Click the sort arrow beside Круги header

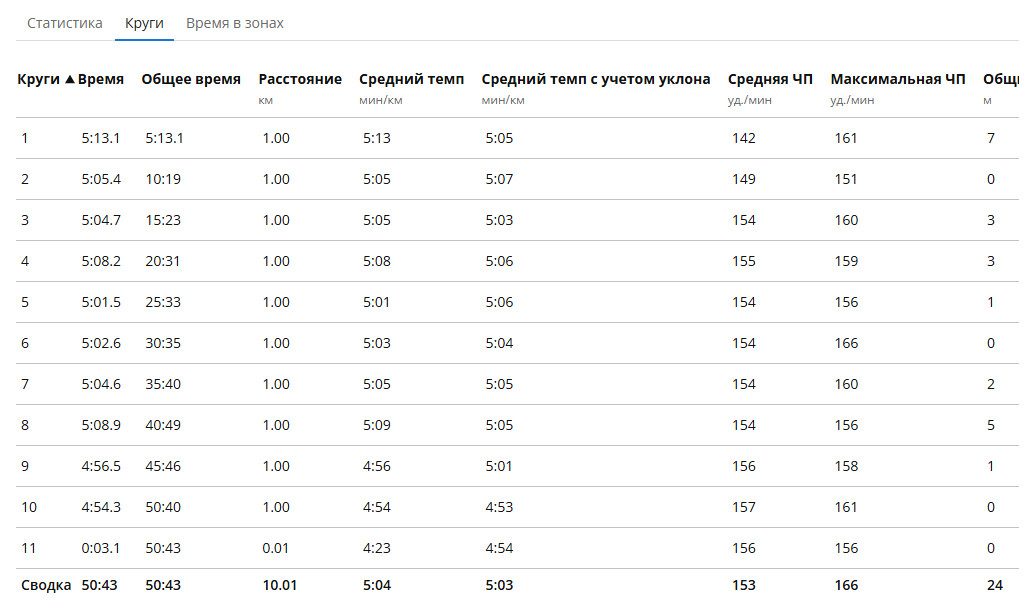69,80
